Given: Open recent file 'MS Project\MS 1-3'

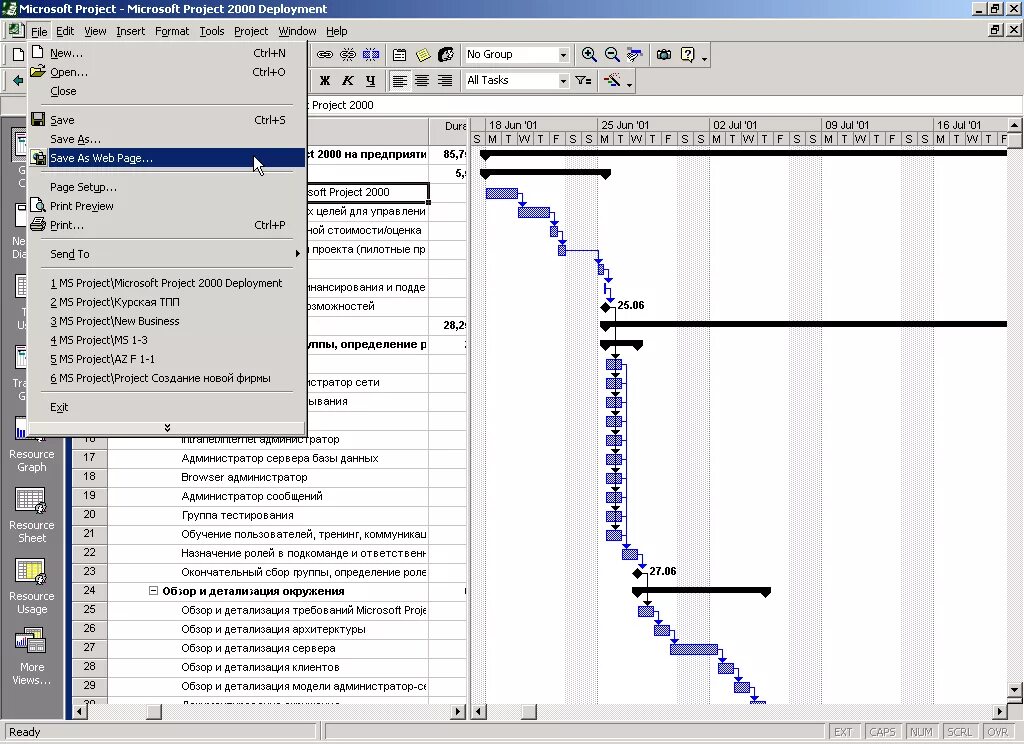Looking at the screenshot, I should [x=167, y=340].
